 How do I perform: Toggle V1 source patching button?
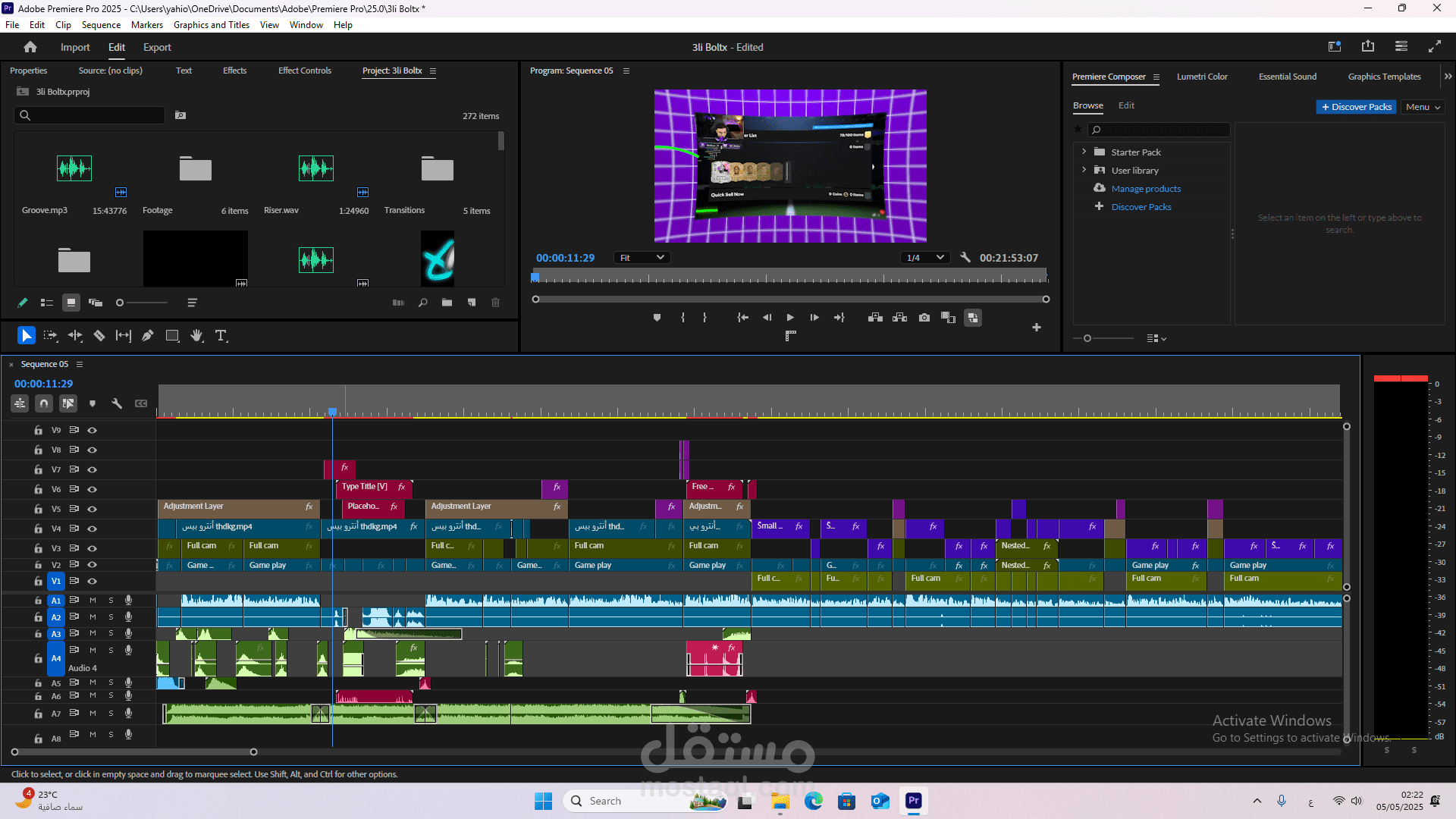click(x=56, y=581)
